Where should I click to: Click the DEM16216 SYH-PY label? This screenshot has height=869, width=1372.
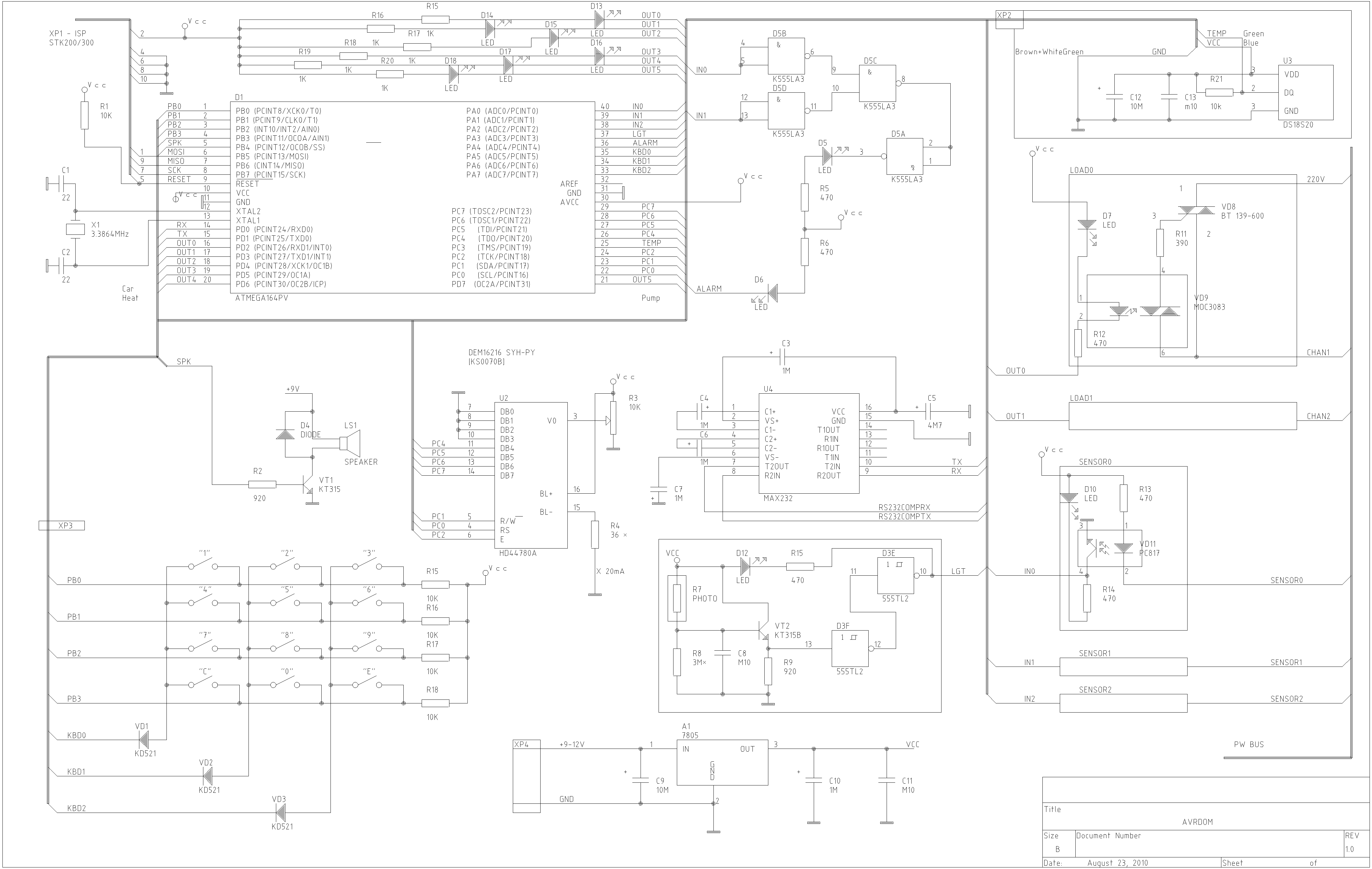[x=502, y=353]
